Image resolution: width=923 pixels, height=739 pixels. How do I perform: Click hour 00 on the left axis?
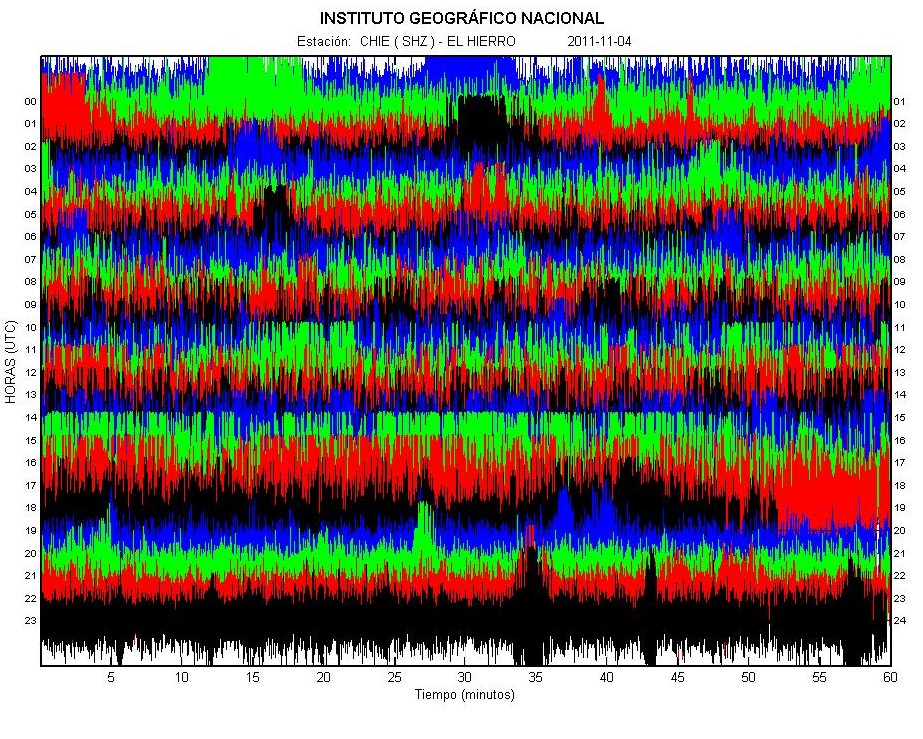click(x=31, y=102)
